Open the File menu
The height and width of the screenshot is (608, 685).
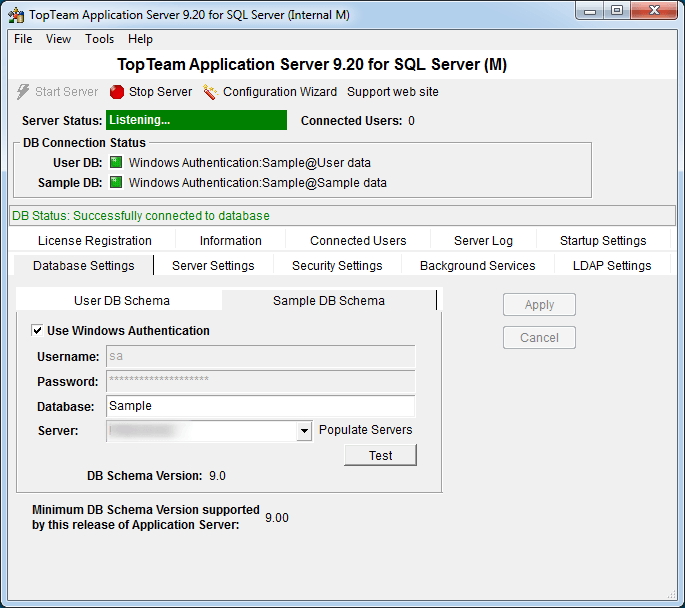pos(23,39)
